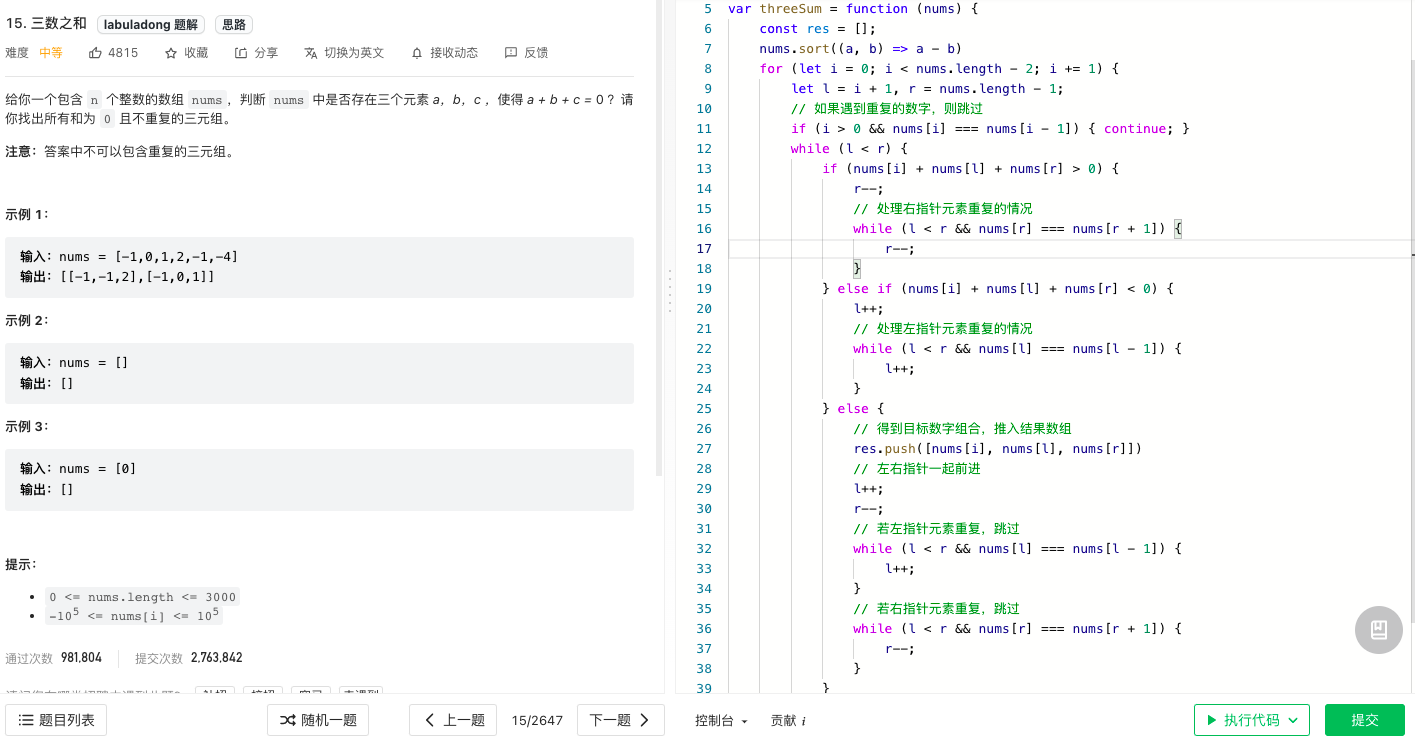Click the output [[-1,-1,2],[-1,0,1]] text

[x=137, y=277]
